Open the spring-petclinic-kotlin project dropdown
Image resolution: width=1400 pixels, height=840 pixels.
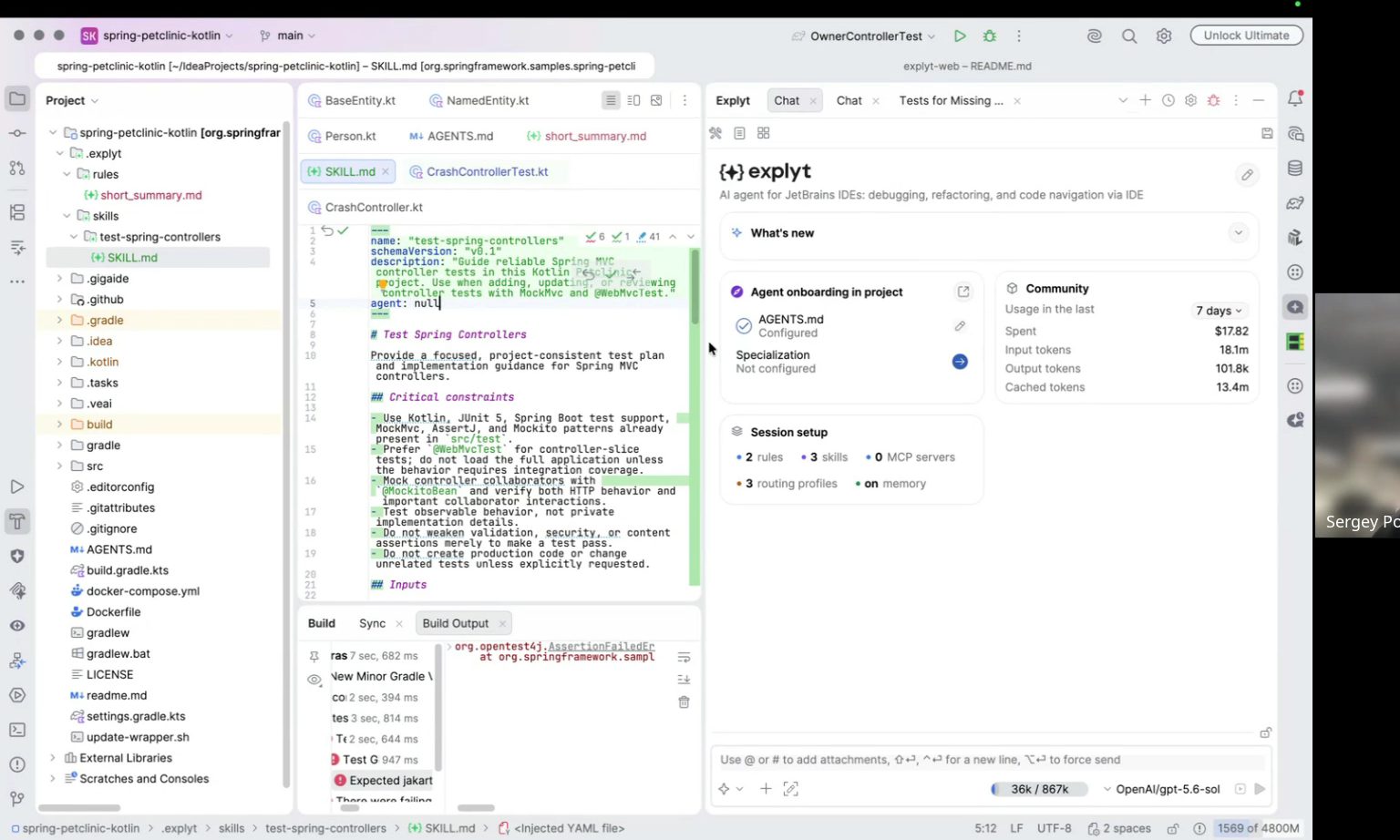pos(156,36)
